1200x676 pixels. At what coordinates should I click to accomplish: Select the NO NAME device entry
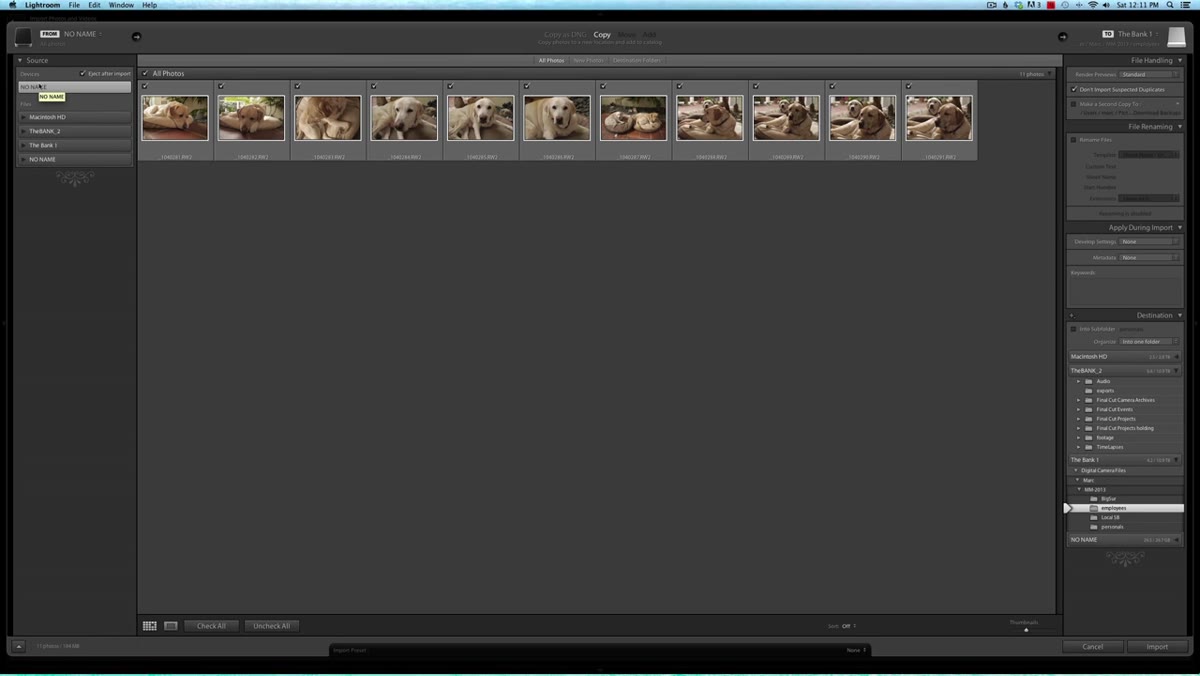[x=75, y=87]
